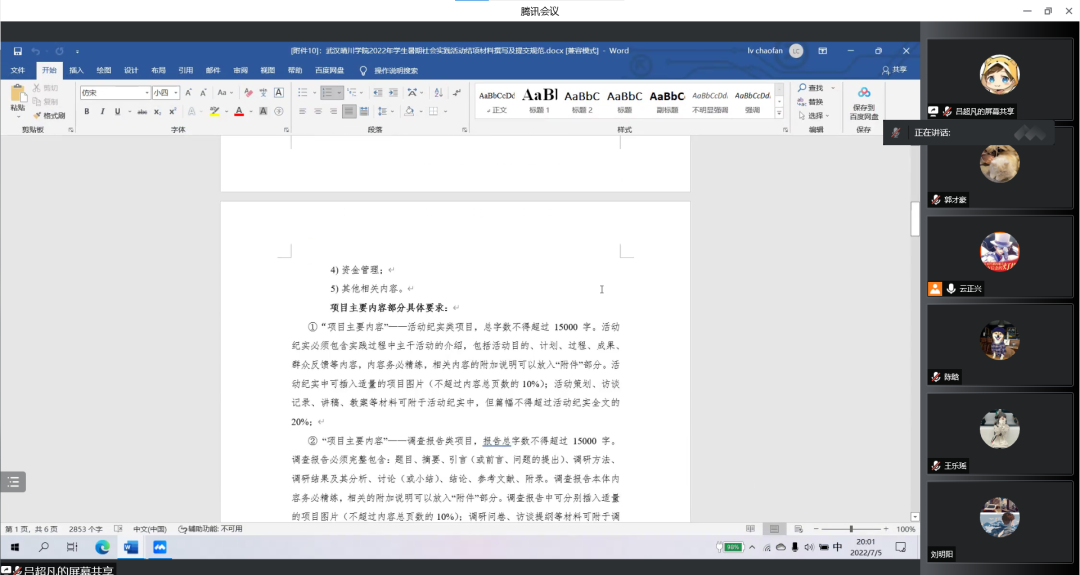Open the 审阅 ribbon tab

pyautogui.click(x=240, y=71)
